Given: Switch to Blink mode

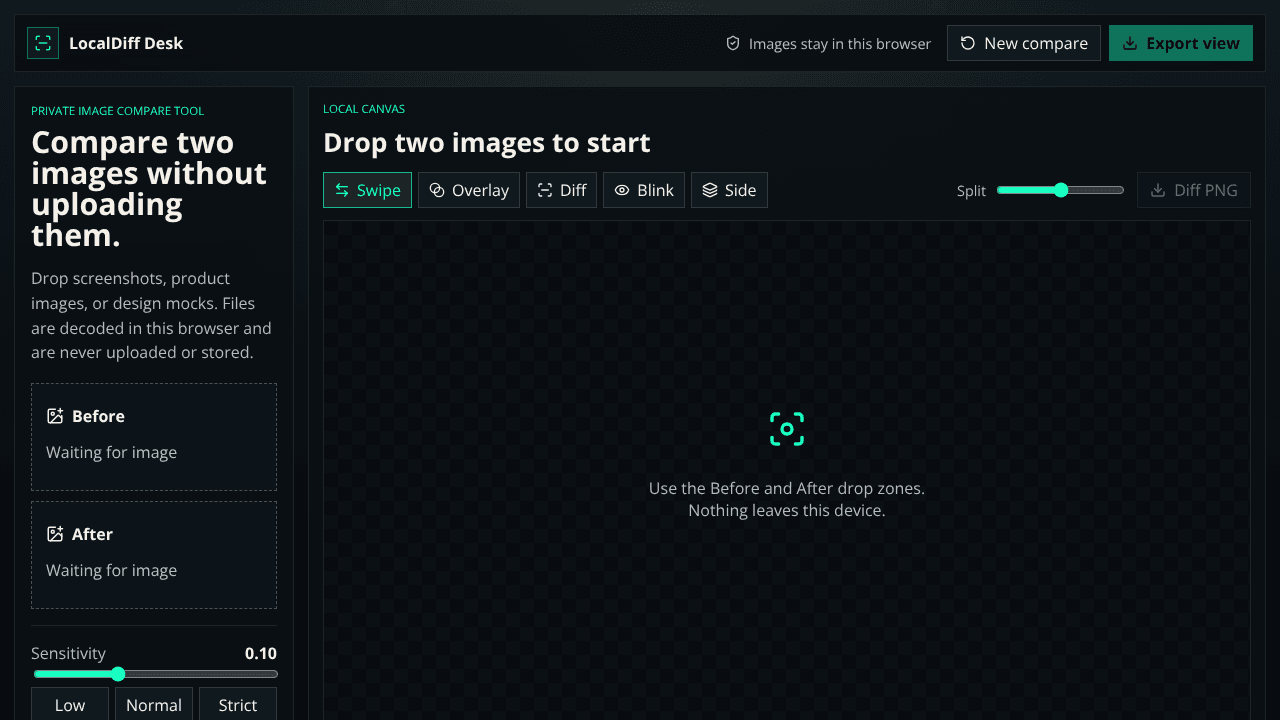Looking at the screenshot, I should pyautogui.click(x=644, y=190).
